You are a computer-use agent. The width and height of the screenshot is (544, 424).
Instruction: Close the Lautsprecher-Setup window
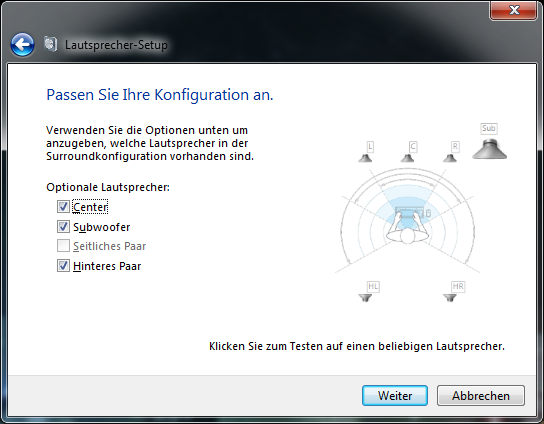pyautogui.click(x=513, y=10)
